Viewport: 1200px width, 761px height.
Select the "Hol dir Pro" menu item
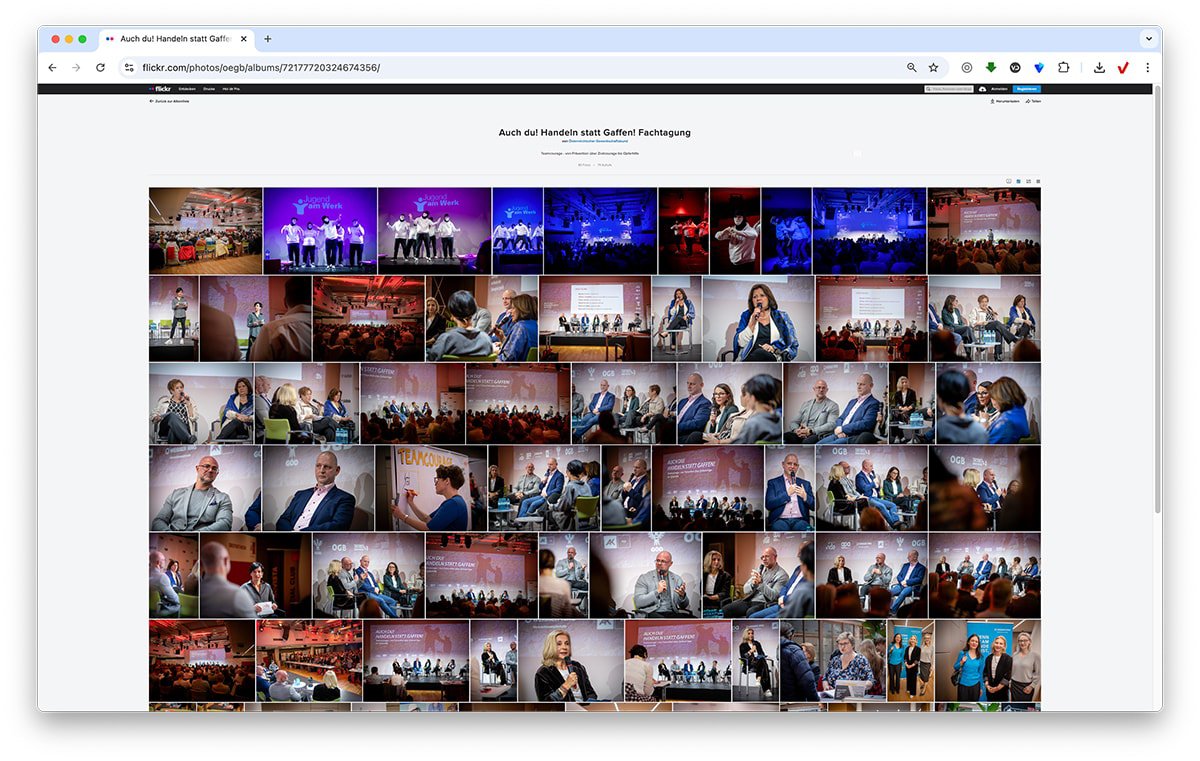coord(231,89)
